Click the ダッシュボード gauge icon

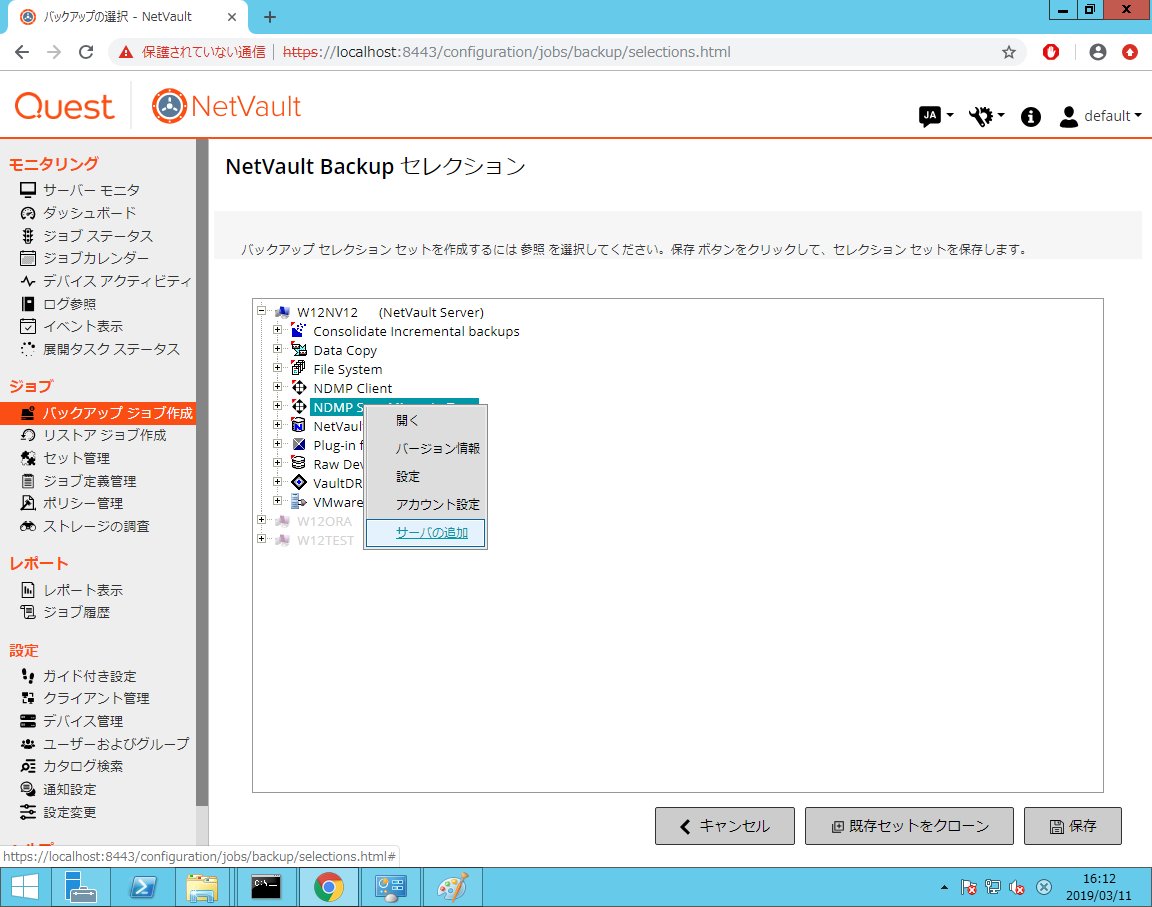click(x=28, y=213)
